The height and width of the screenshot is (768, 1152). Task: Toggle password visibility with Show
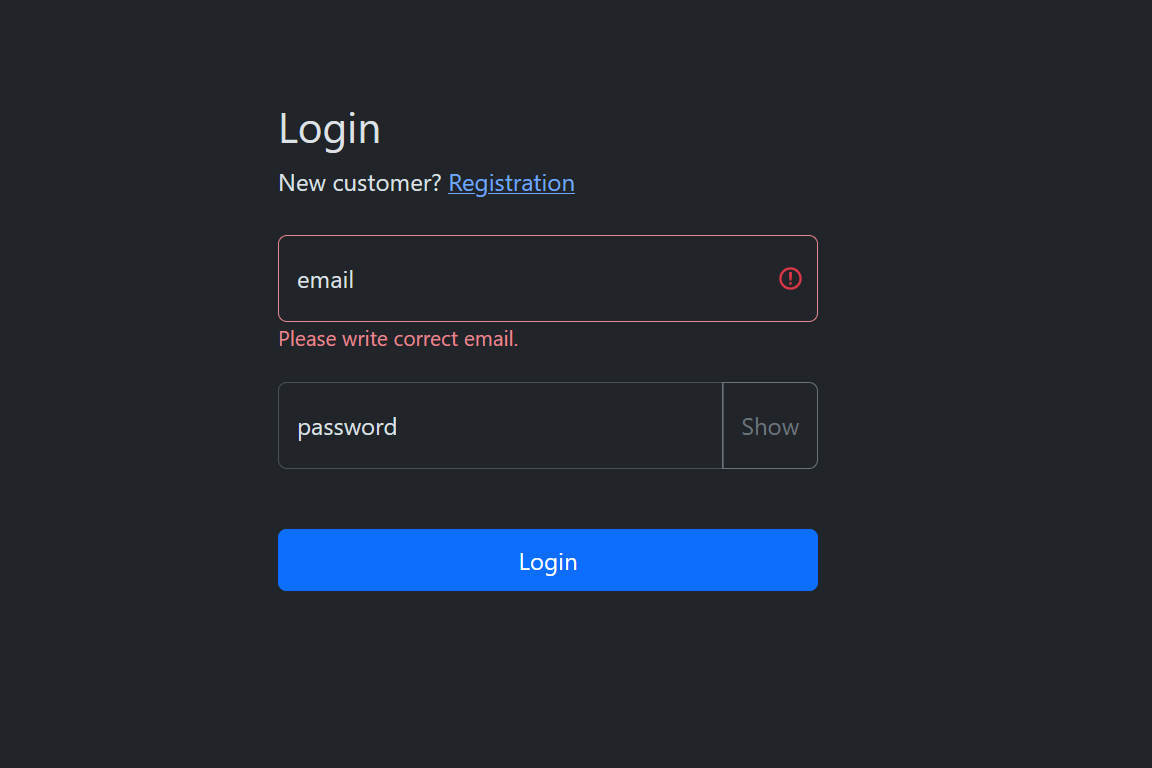(770, 426)
